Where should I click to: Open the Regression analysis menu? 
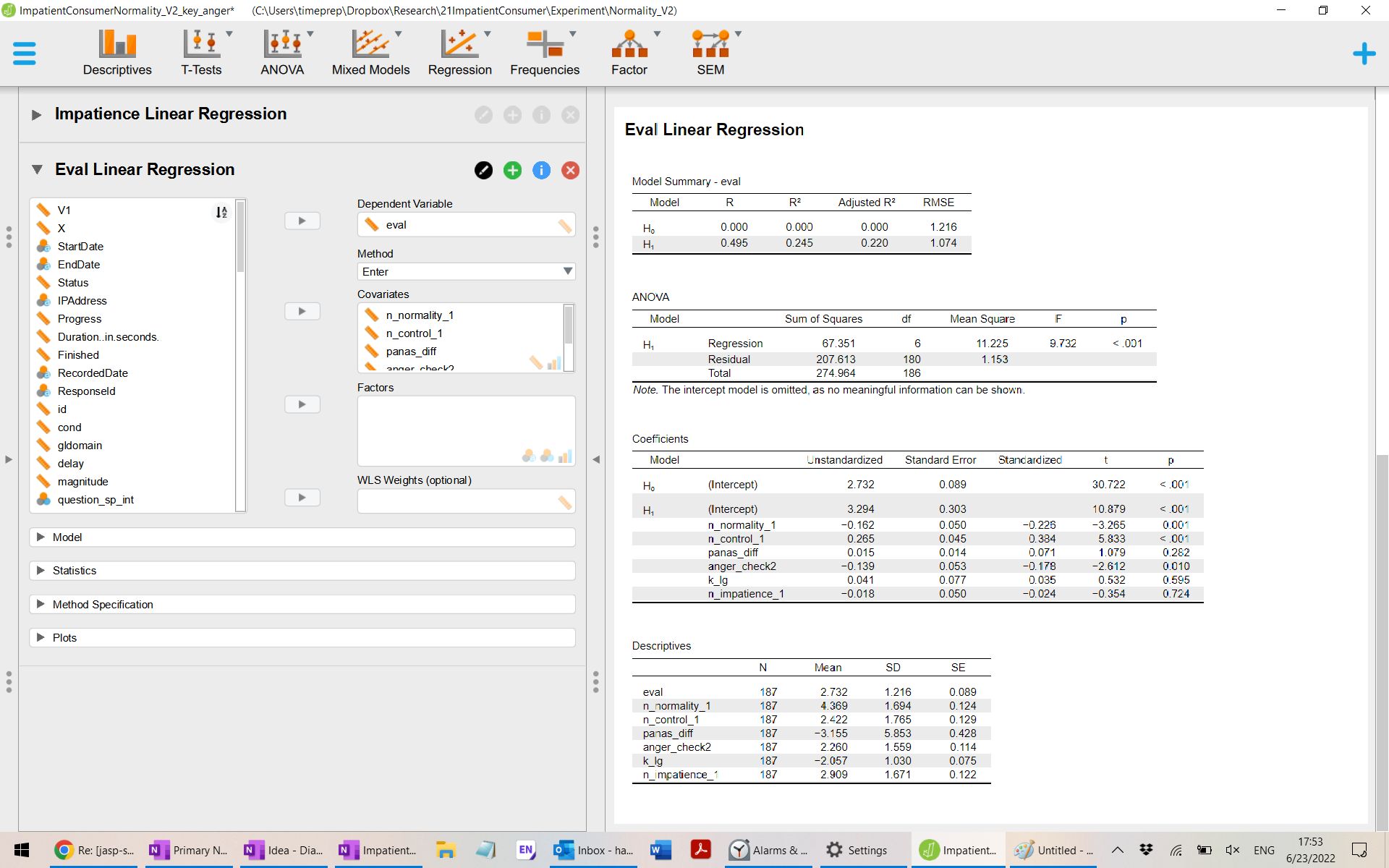[459, 53]
